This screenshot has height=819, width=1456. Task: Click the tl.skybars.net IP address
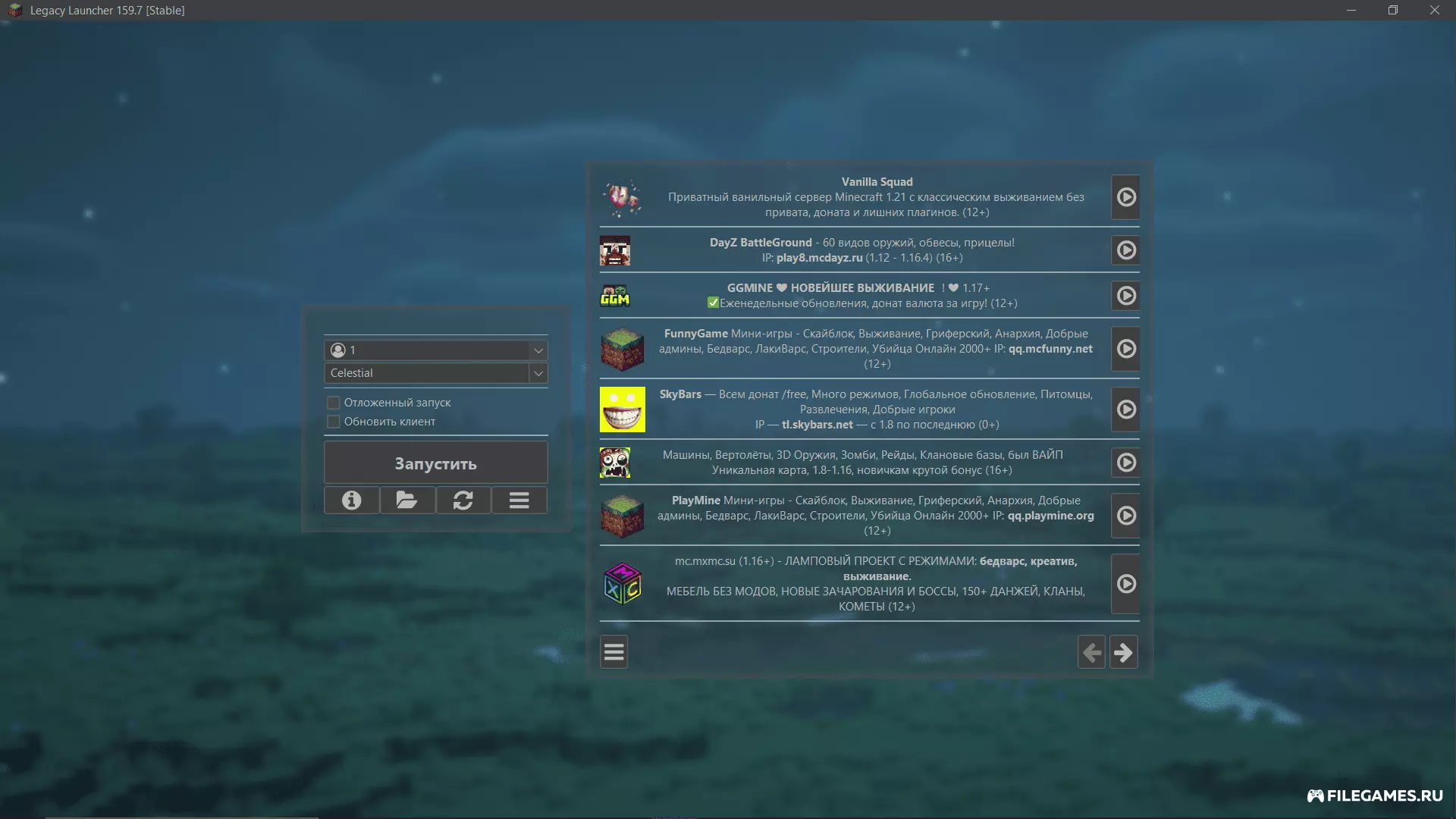pos(817,425)
